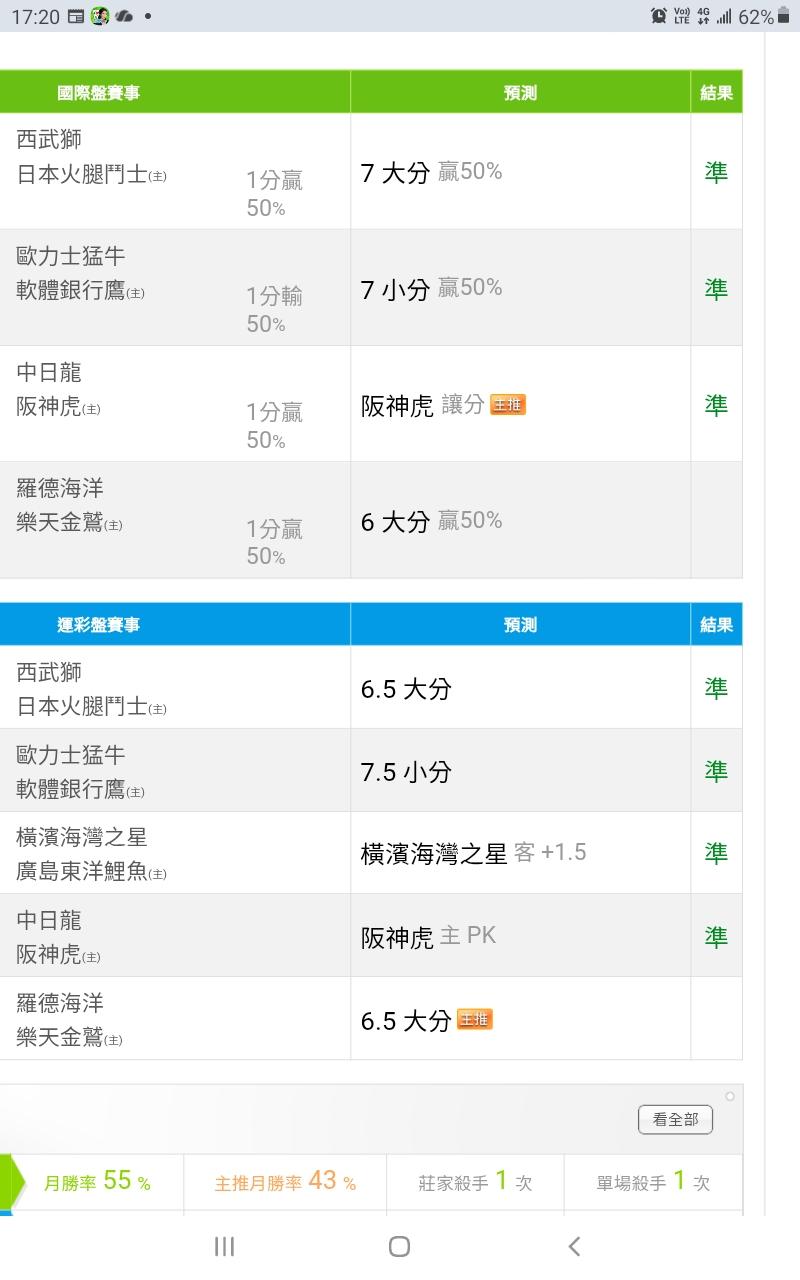Select the 單場殺手 1 次 tab
The image size is (800, 1280).
pos(653,1182)
